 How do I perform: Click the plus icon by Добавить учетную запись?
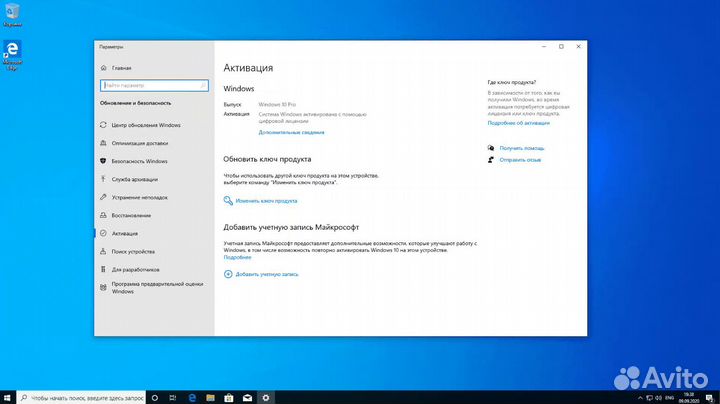228,274
